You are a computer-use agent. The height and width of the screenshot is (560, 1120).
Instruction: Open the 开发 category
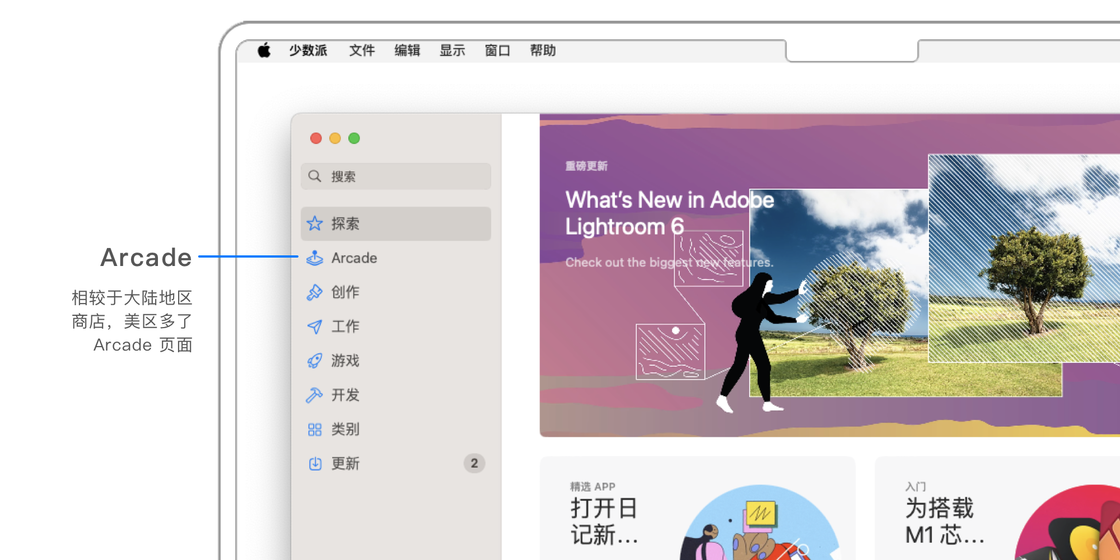(x=396, y=395)
